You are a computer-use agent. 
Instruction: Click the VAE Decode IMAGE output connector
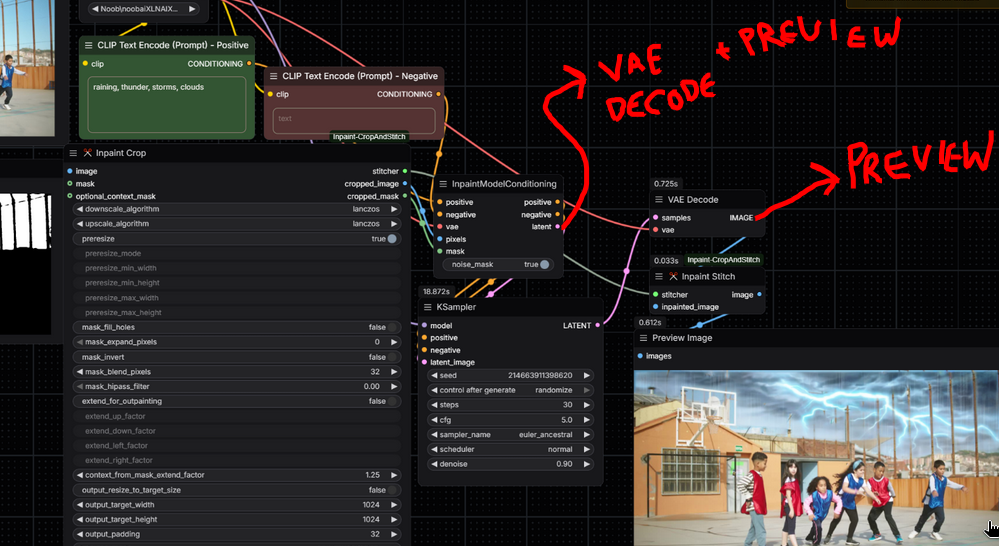[x=759, y=218]
